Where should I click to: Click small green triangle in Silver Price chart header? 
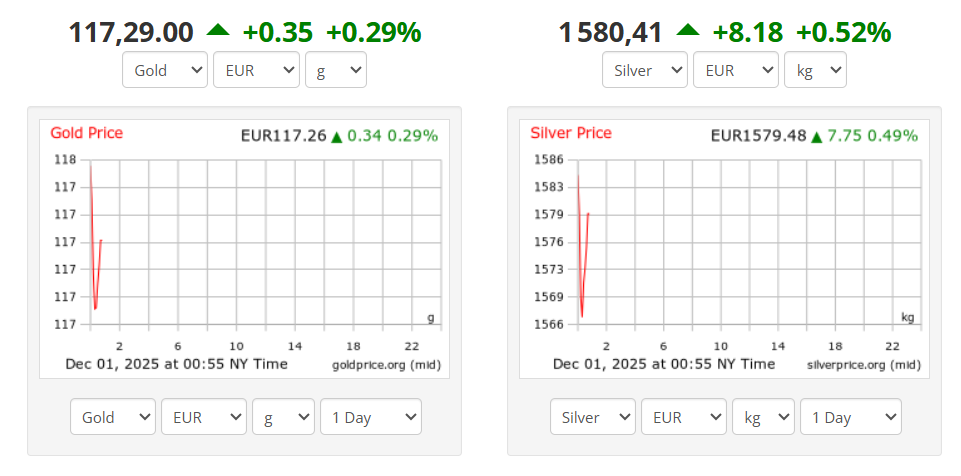tap(817, 137)
